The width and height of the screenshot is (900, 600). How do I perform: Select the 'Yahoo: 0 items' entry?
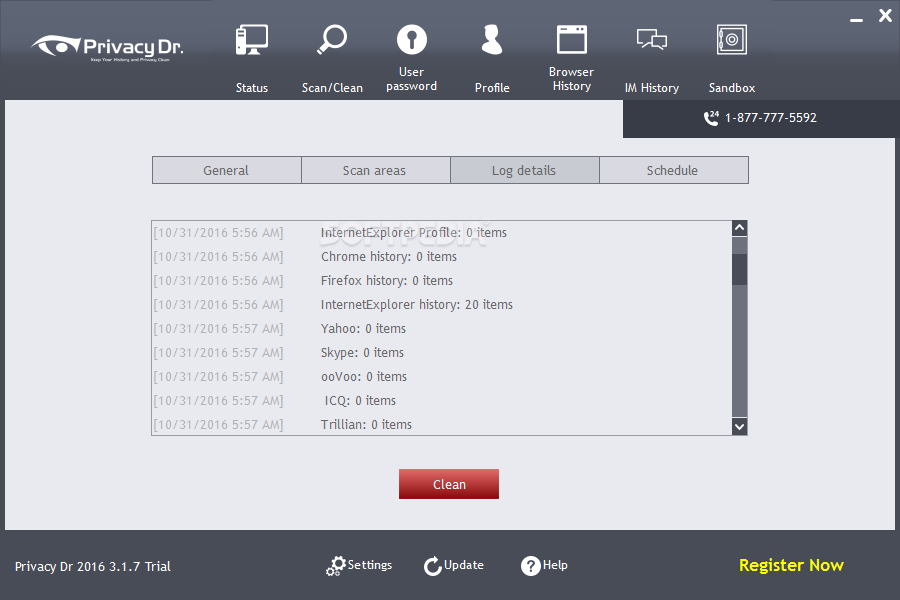363,329
